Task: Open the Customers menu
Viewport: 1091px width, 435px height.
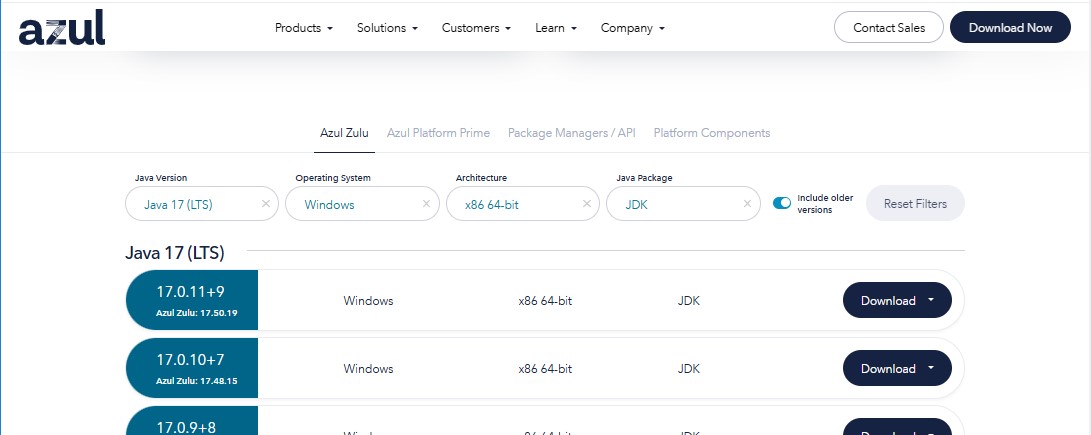Action: tap(476, 28)
